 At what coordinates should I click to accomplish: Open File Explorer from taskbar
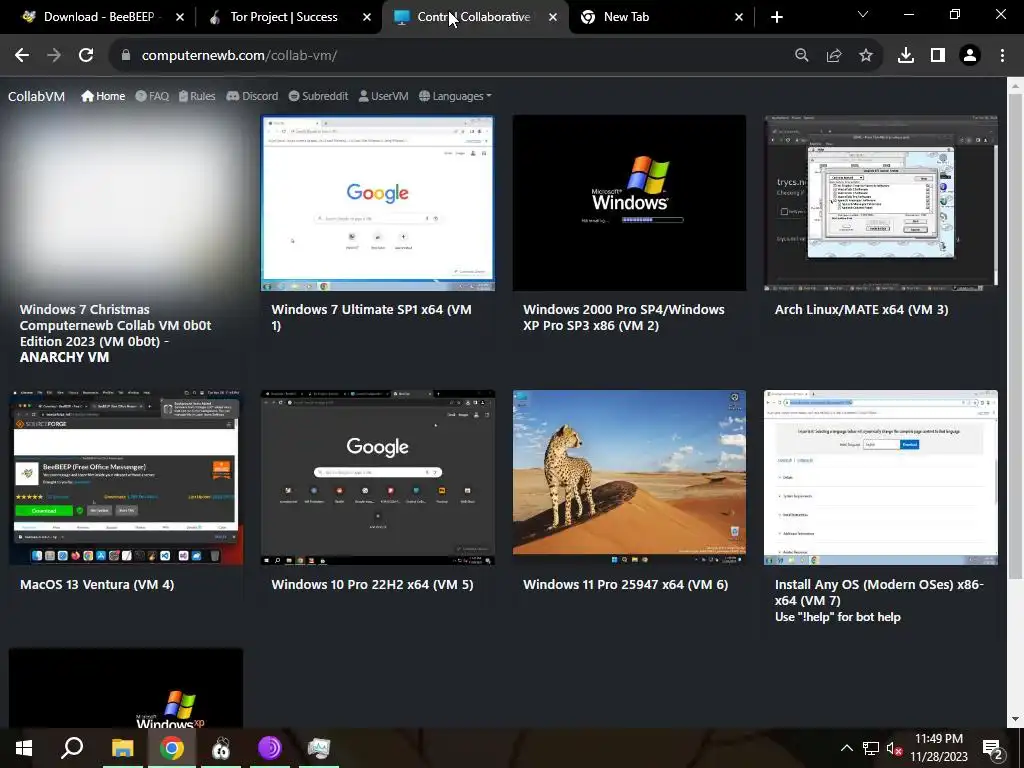[122, 748]
